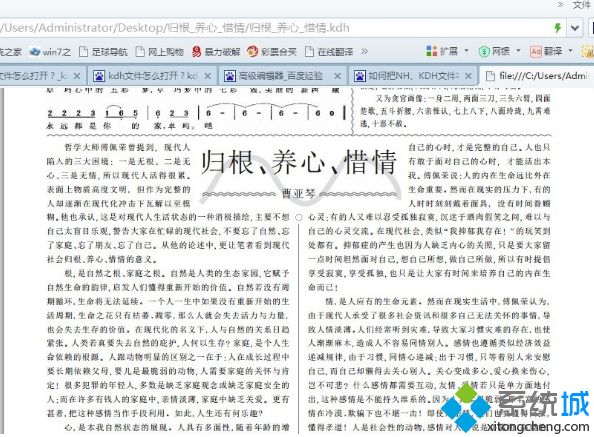This screenshot has height=437, width=594.
Task: Open the 在线翻译 bookmark
Action: coord(329,52)
